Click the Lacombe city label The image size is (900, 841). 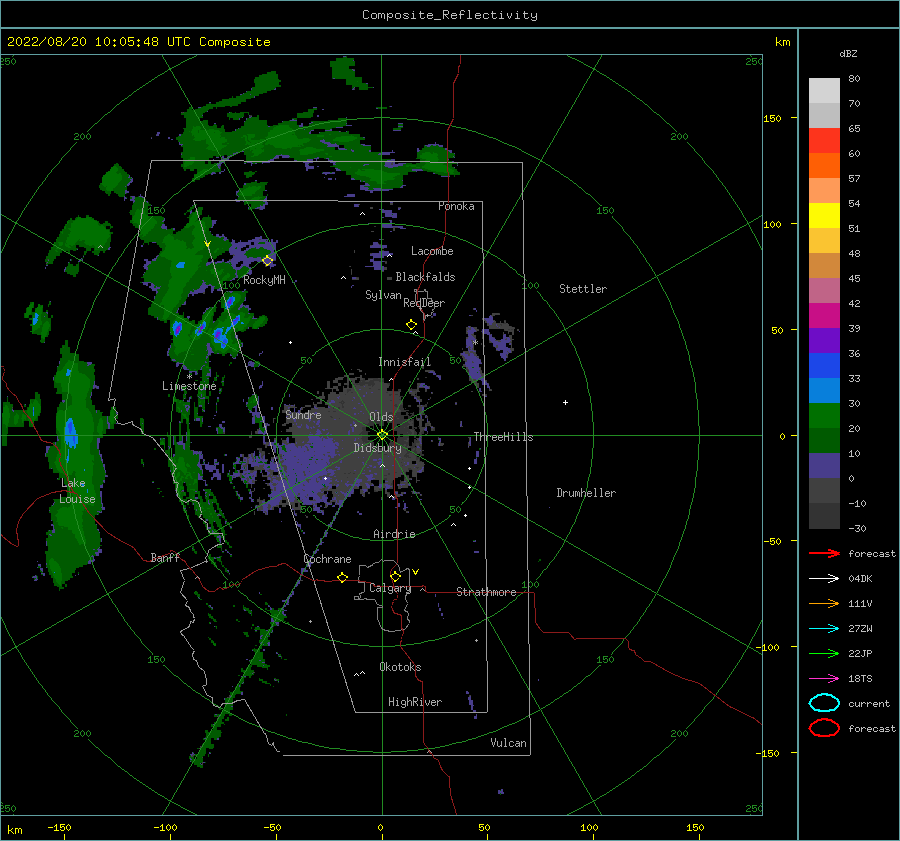(432, 251)
